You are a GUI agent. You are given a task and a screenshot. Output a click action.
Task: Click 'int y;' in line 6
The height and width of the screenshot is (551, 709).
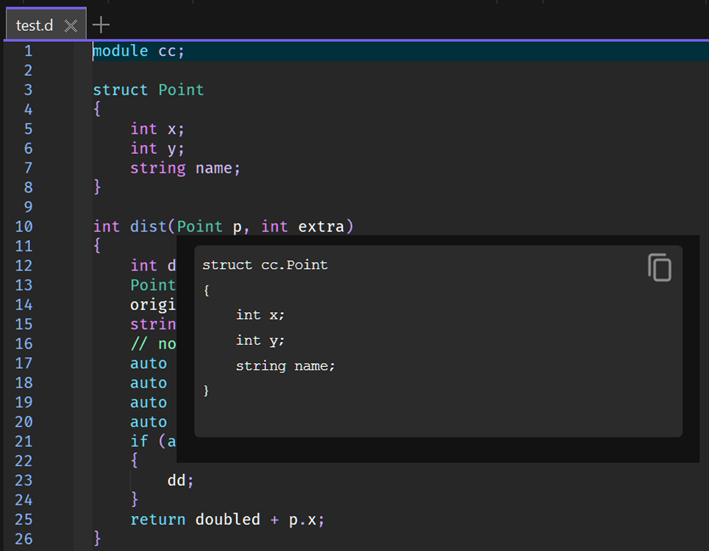click(157, 149)
